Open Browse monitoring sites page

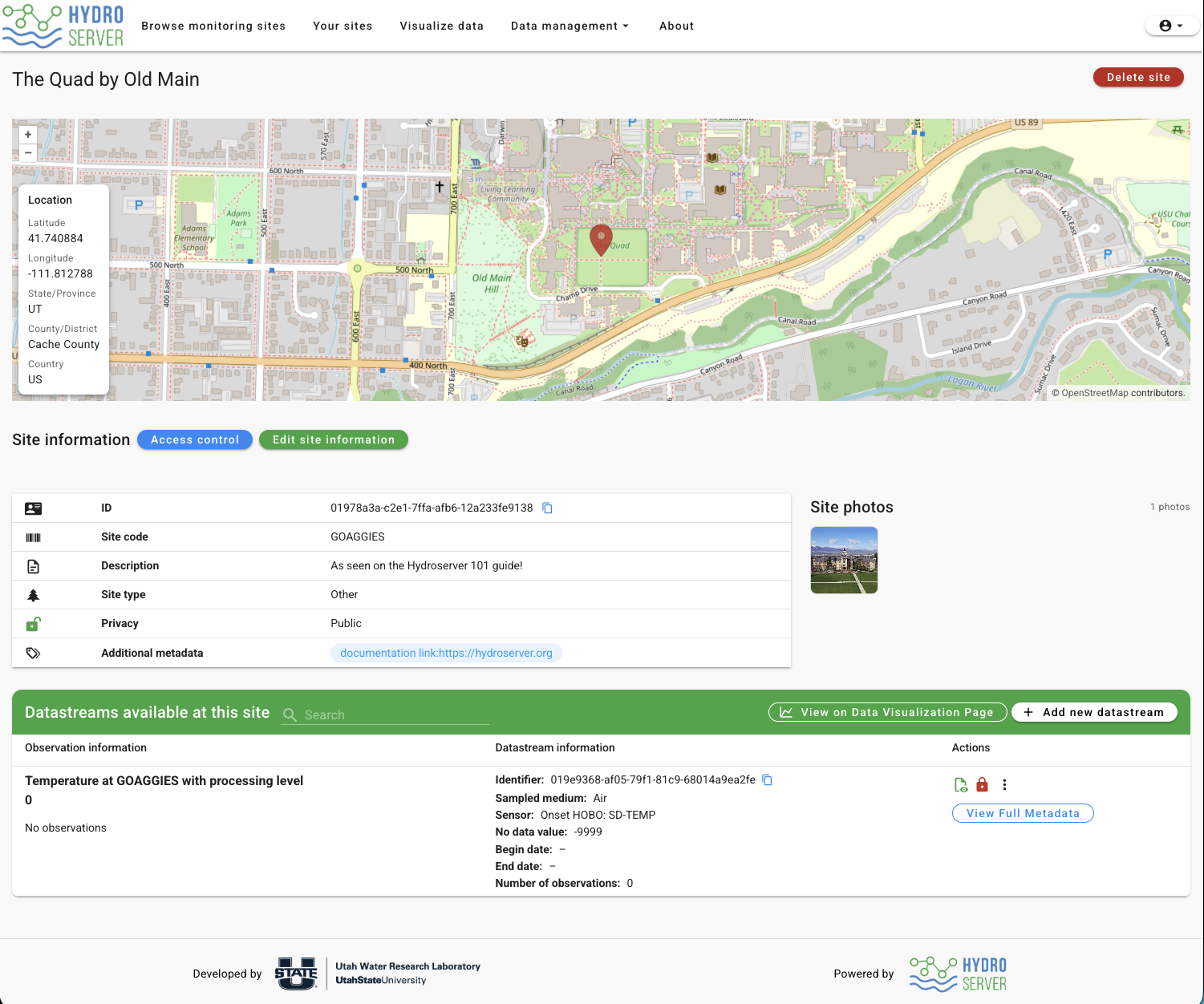pos(213,26)
